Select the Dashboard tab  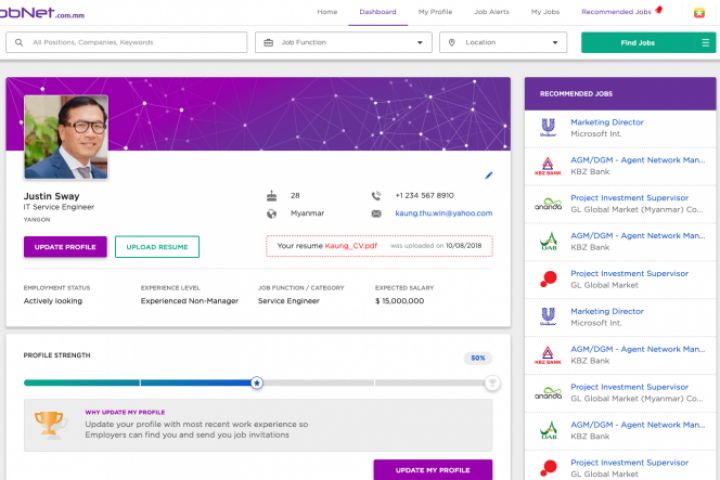pos(377,12)
